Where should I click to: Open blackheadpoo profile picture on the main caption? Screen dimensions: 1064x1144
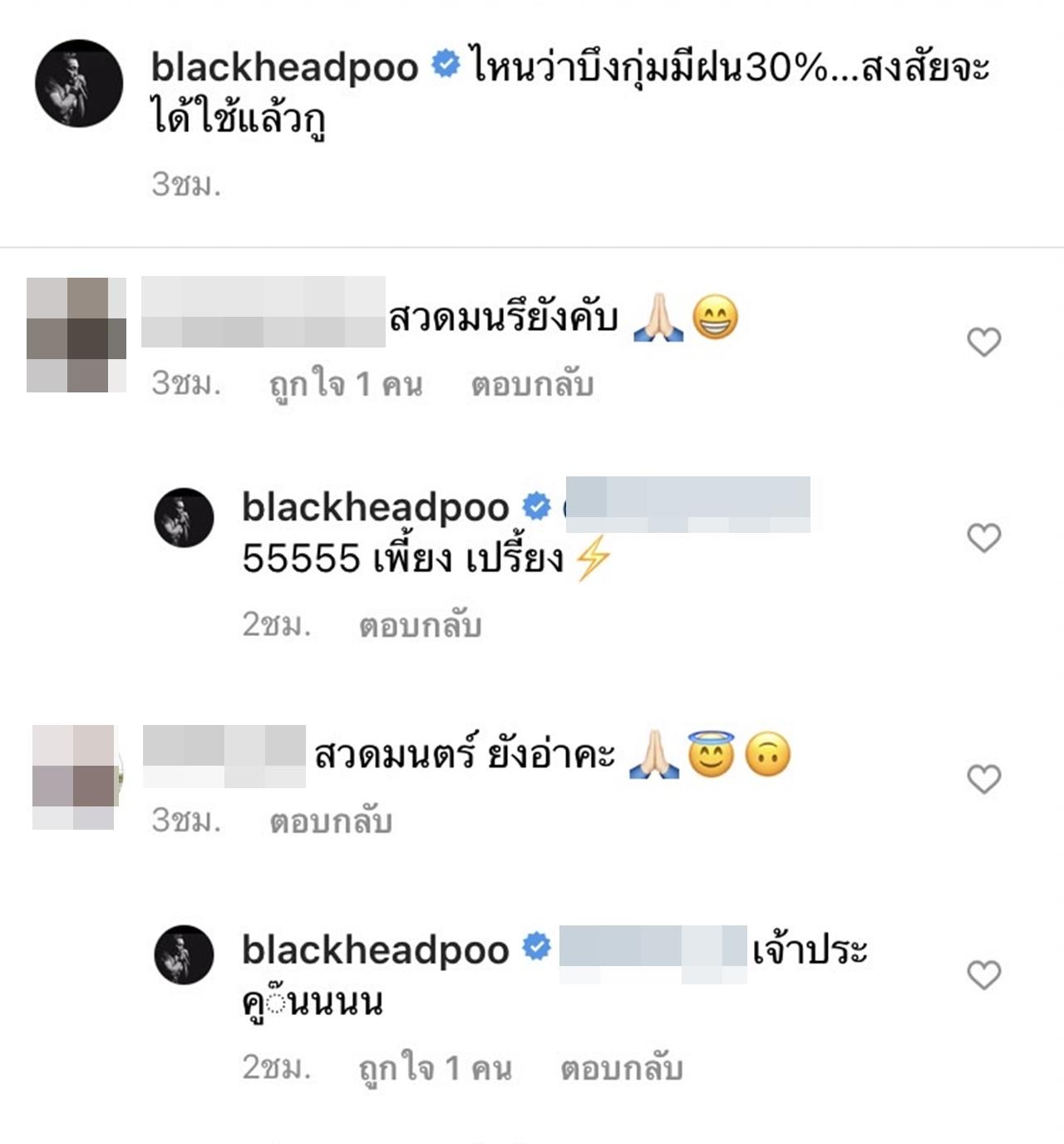pos(79,83)
